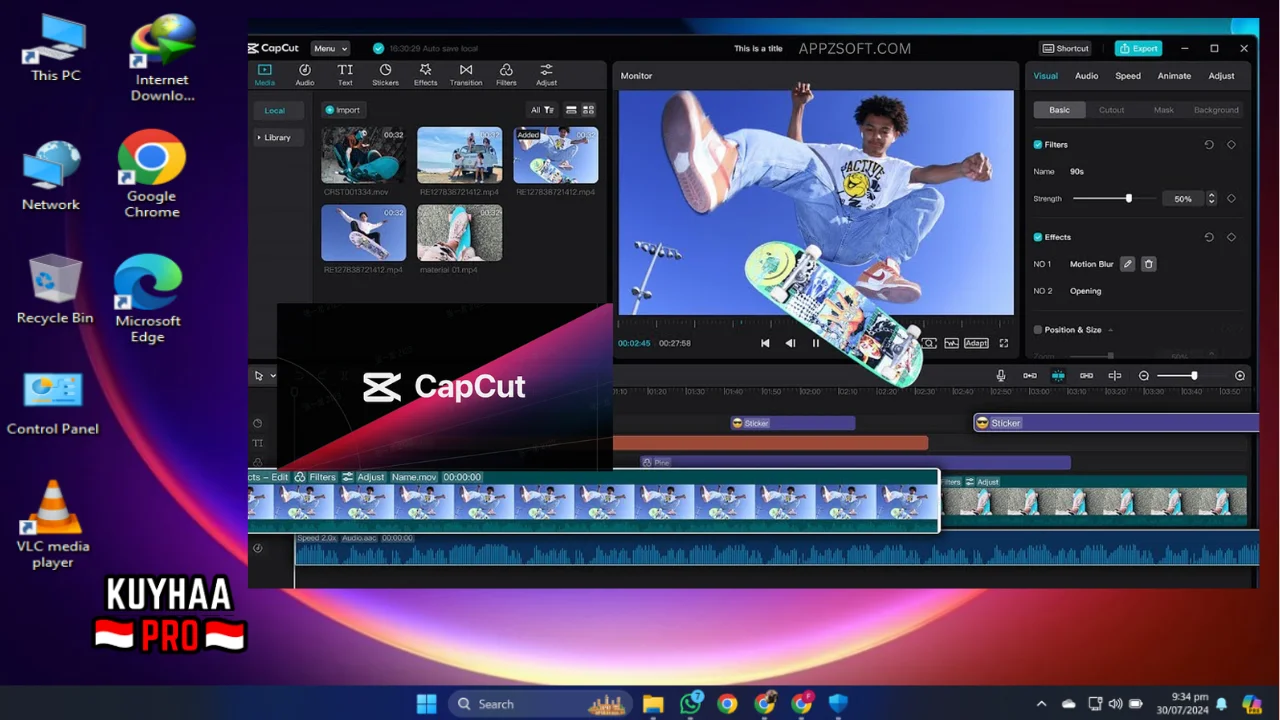Show hidden system tray icons chevron
Viewport: 1280px width, 720px height.
point(1041,704)
